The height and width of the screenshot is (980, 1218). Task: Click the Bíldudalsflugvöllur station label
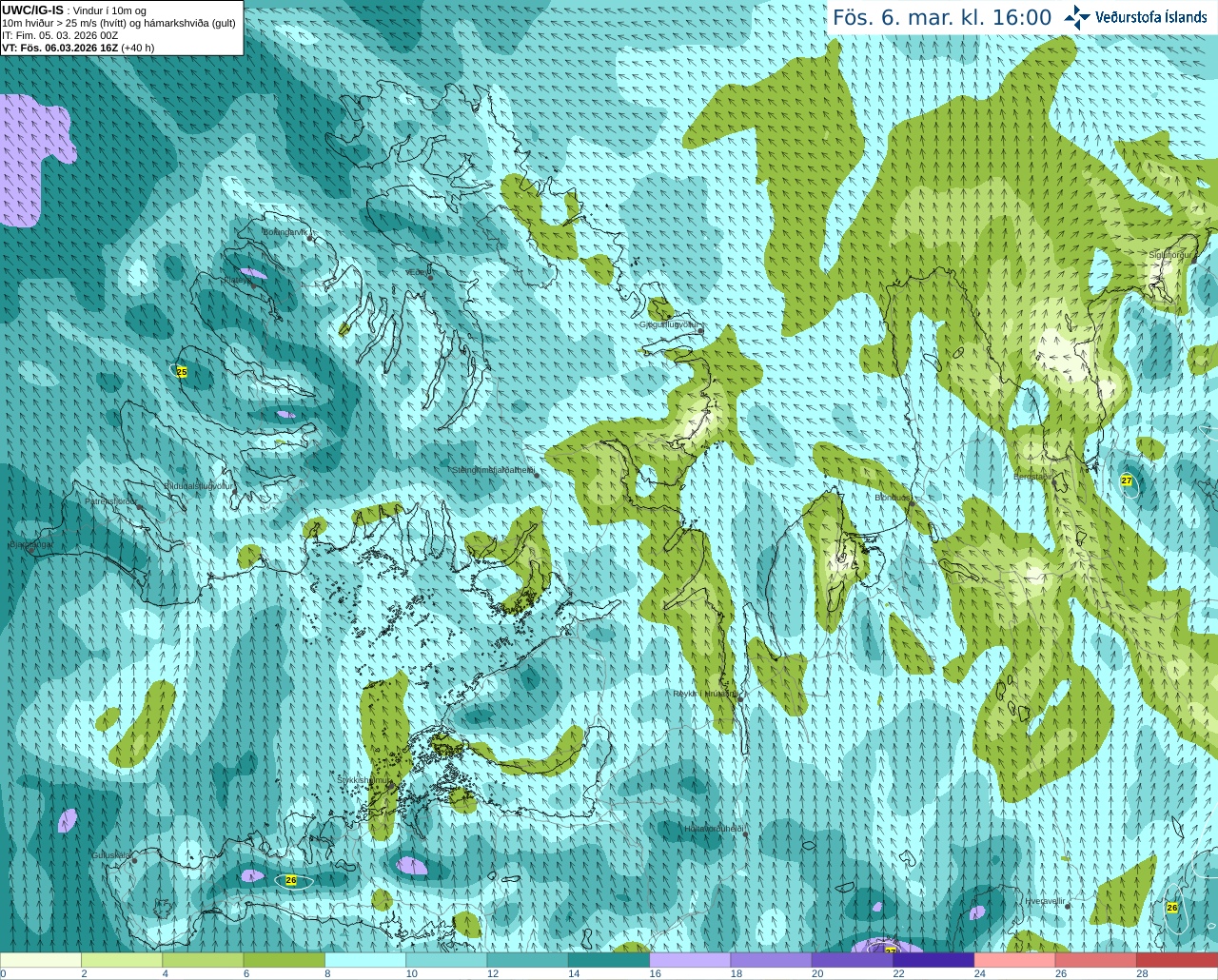point(199,485)
